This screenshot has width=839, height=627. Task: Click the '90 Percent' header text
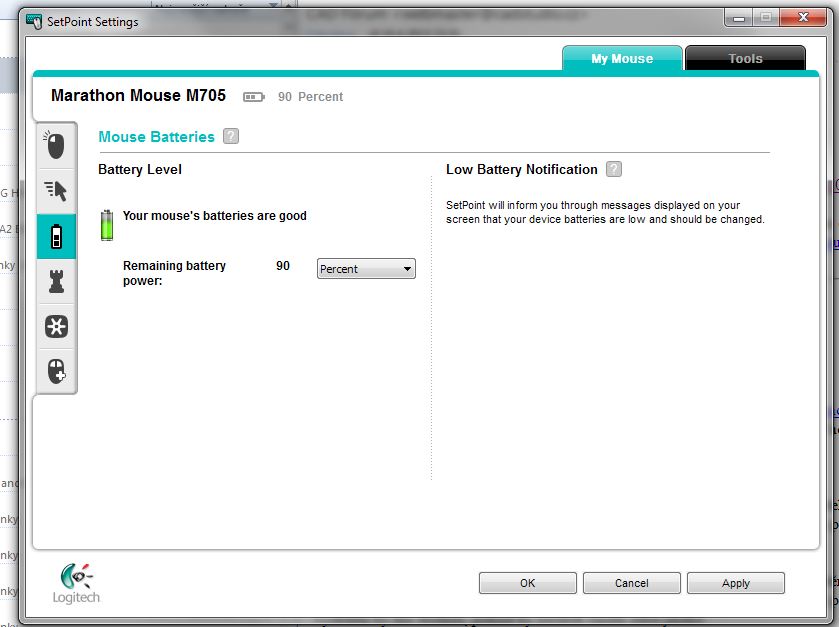(x=310, y=97)
